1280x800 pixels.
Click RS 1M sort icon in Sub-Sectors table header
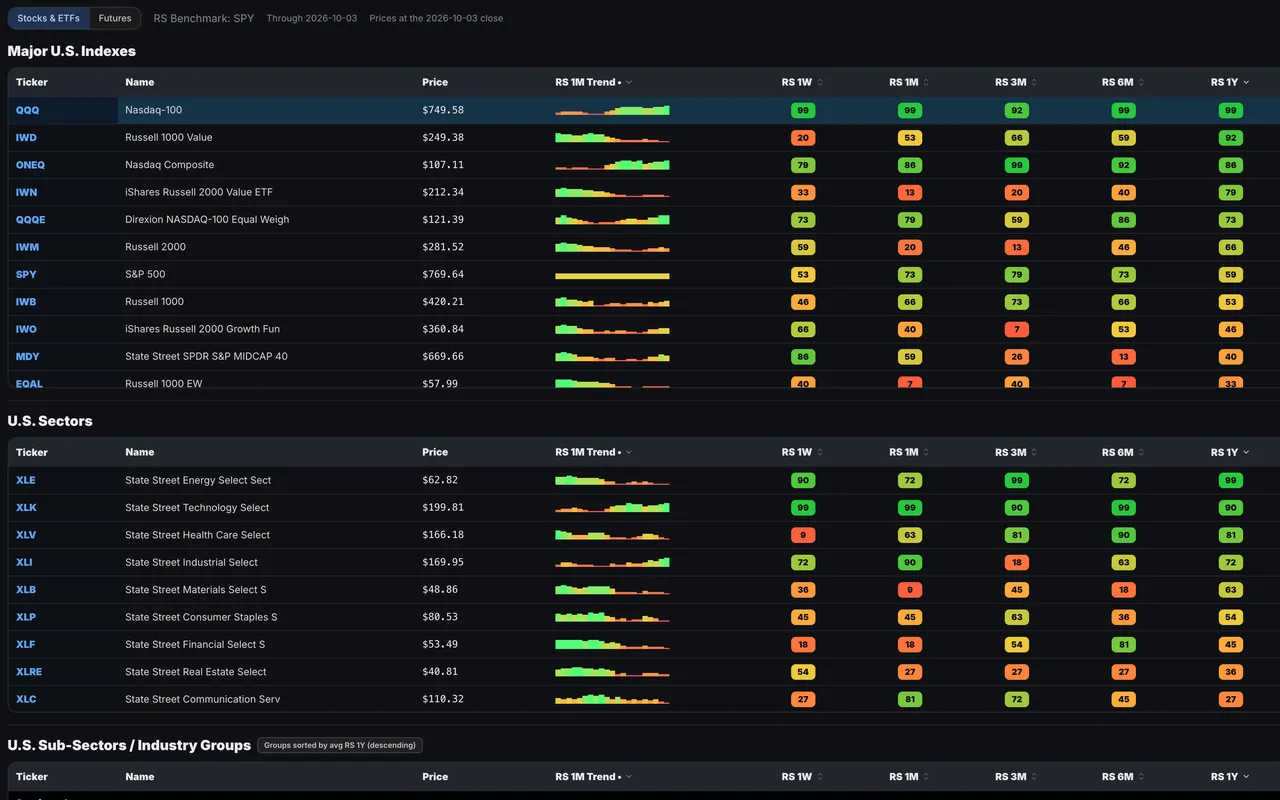coord(925,776)
